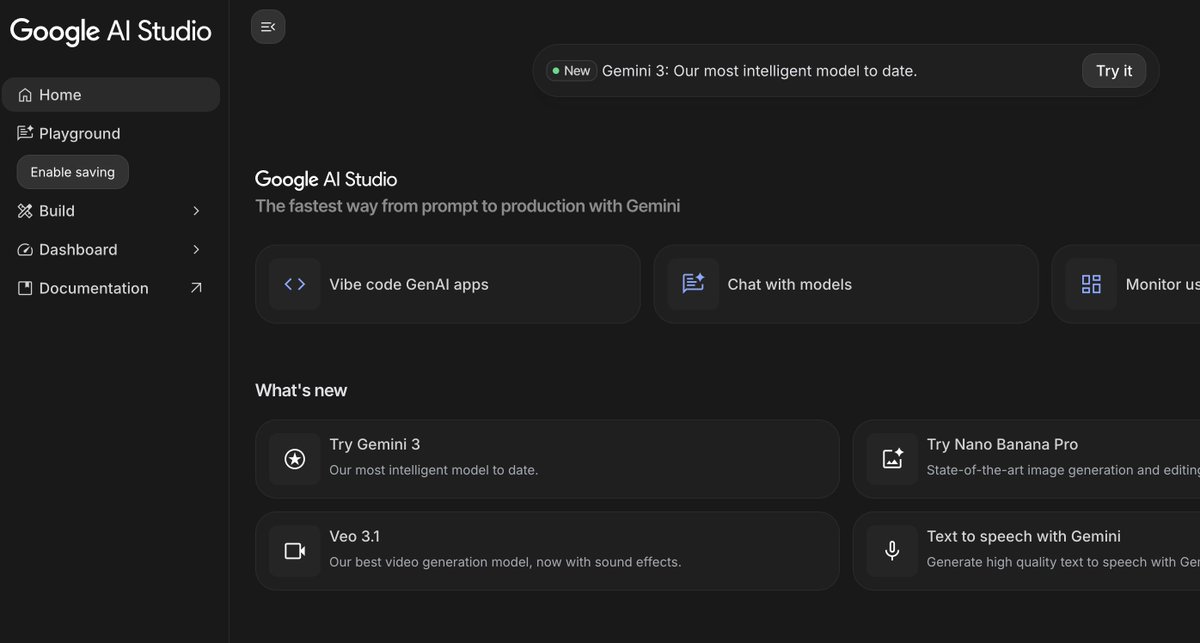Open the Vibe code GenAI apps card
Screen dimensions: 1200x643
pyautogui.click(x=448, y=284)
